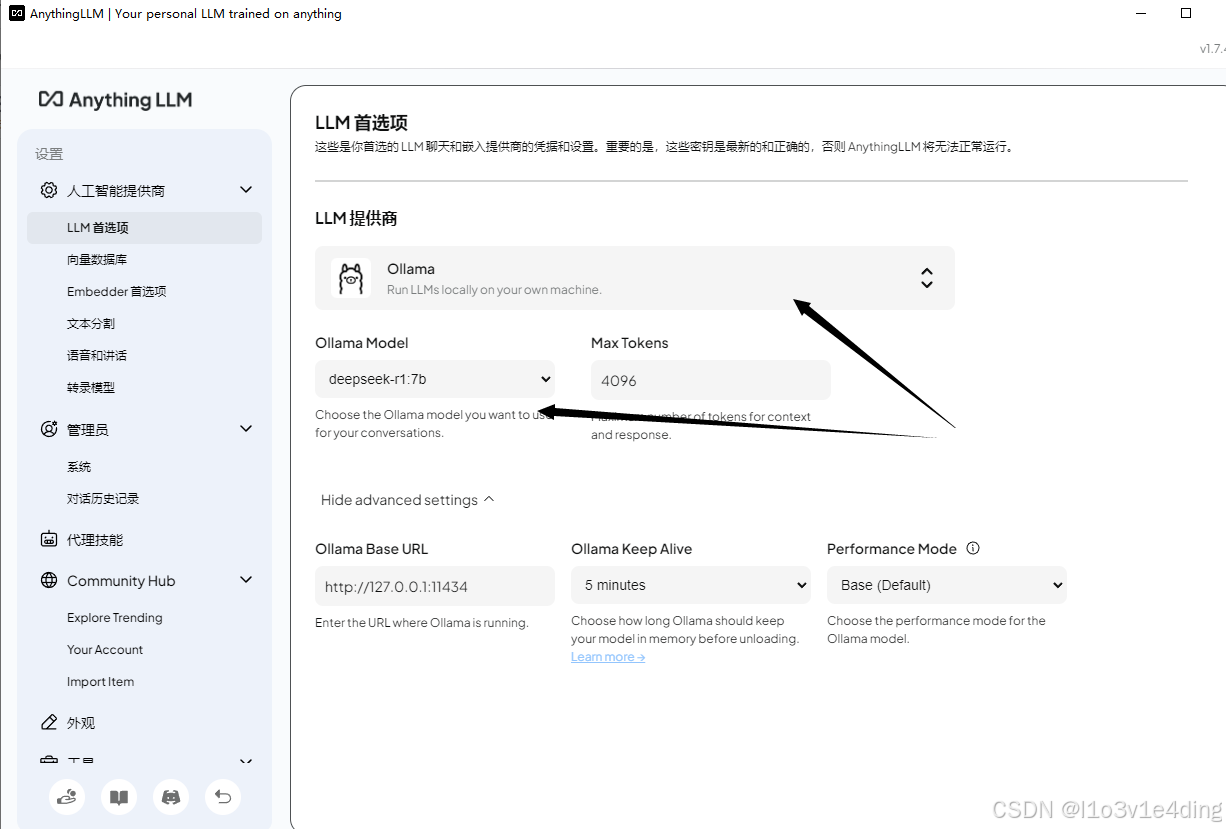1226x829 pixels.
Task: Click the Performance Mode info icon
Action: (973, 548)
